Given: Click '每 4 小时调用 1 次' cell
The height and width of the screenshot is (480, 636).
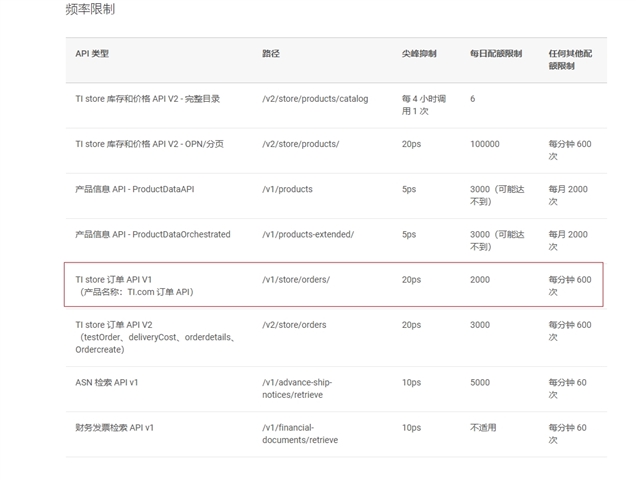Looking at the screenshot, I should pos(424,105).
